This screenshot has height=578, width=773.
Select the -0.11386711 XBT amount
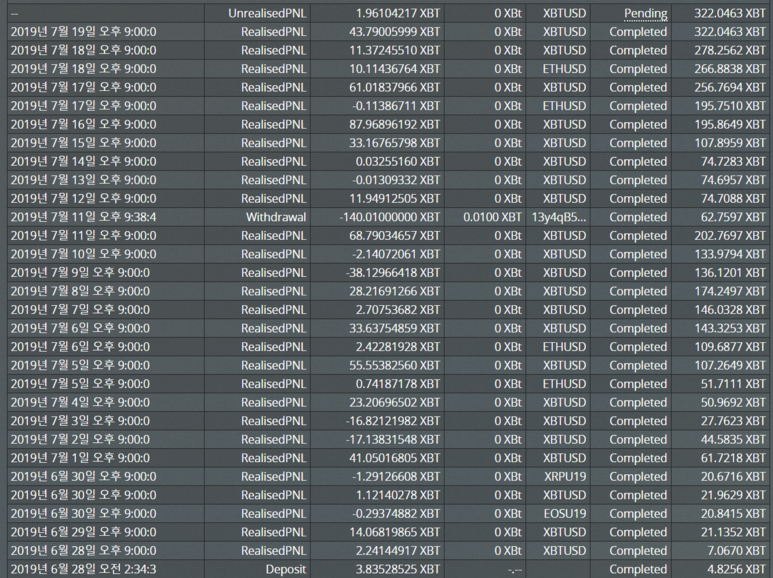396,106
